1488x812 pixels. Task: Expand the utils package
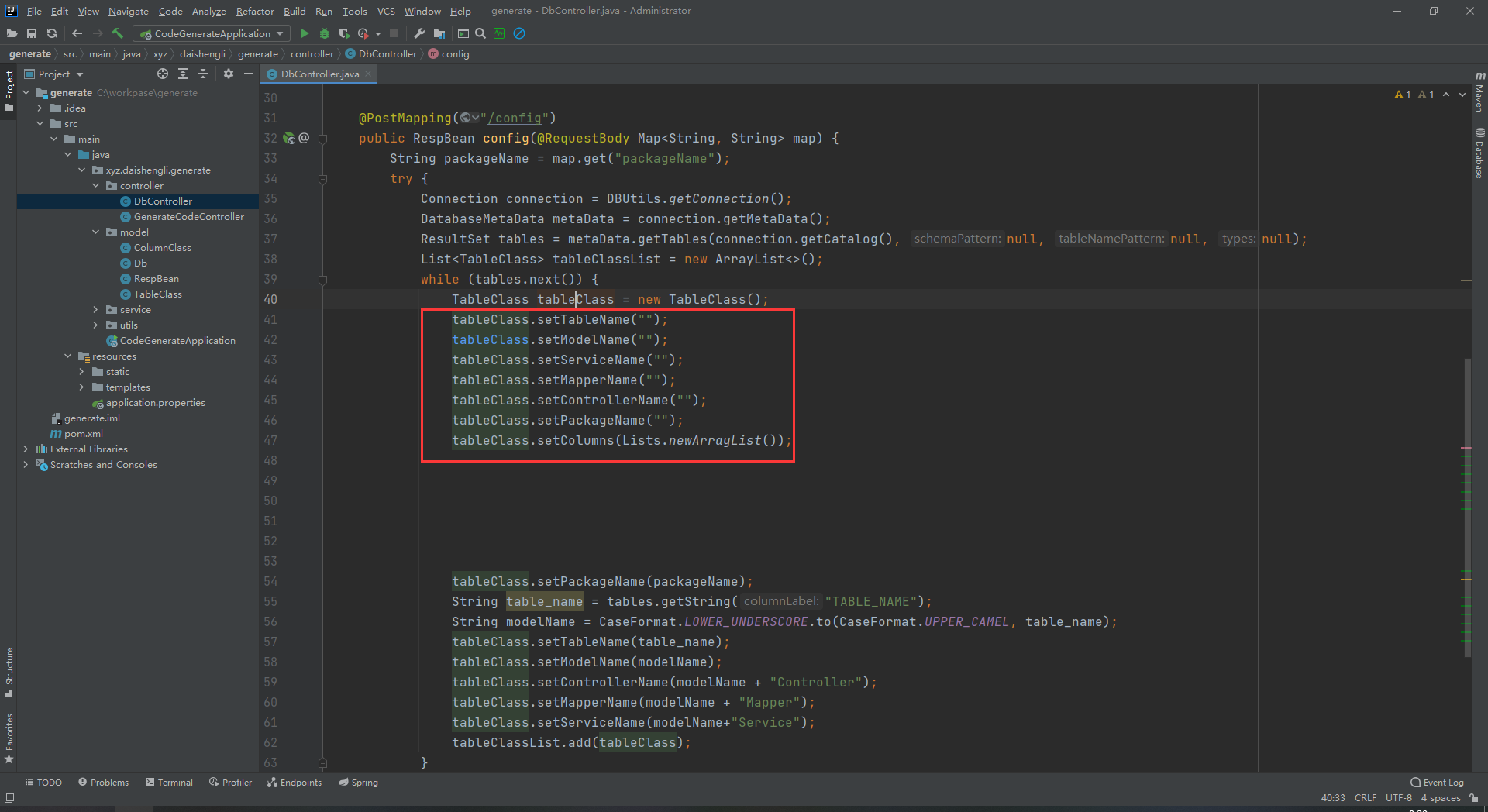pyautogui.click(x=96, y=325)
